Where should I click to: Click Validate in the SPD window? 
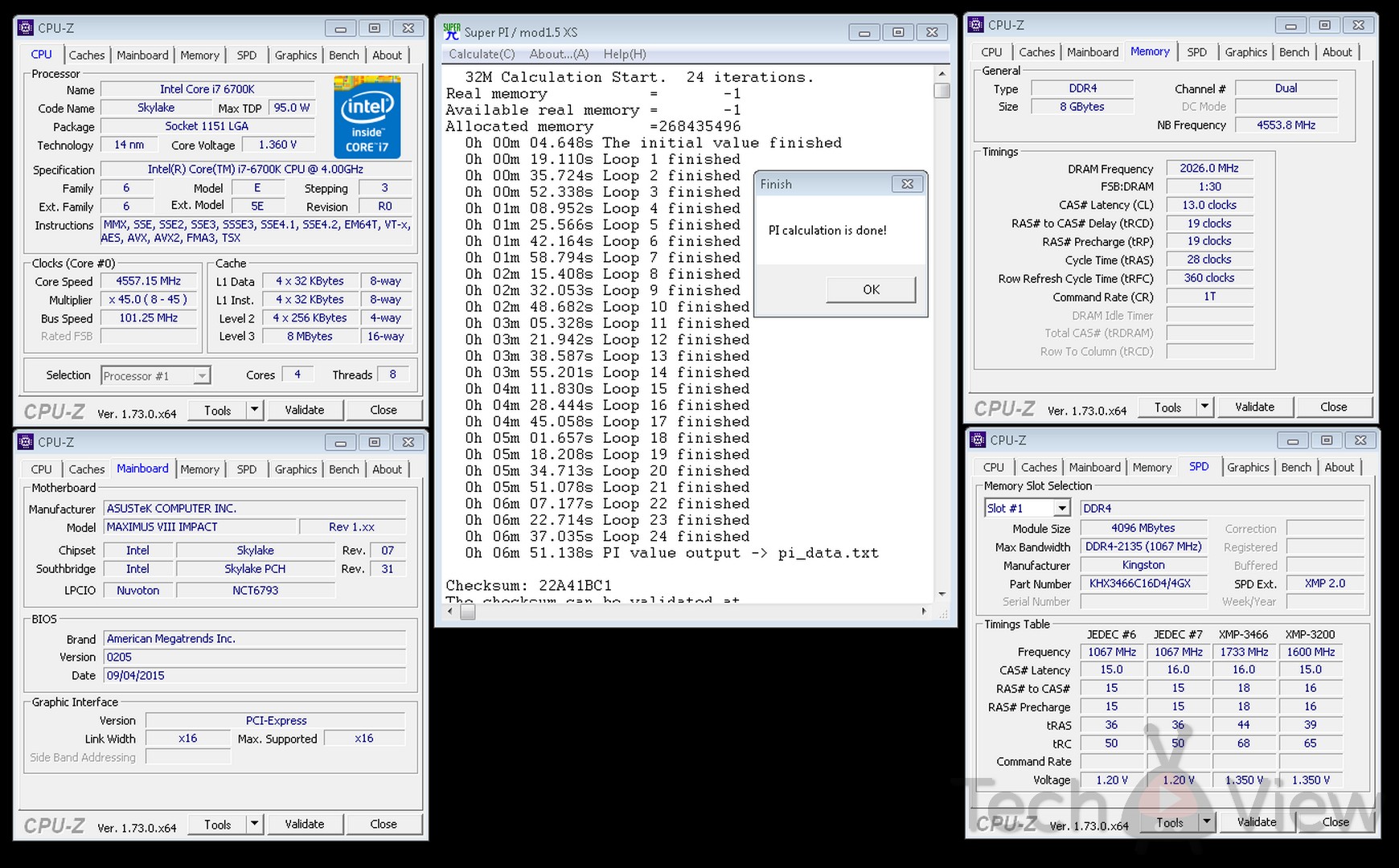pyautogui.click(x=1256, y=822)
